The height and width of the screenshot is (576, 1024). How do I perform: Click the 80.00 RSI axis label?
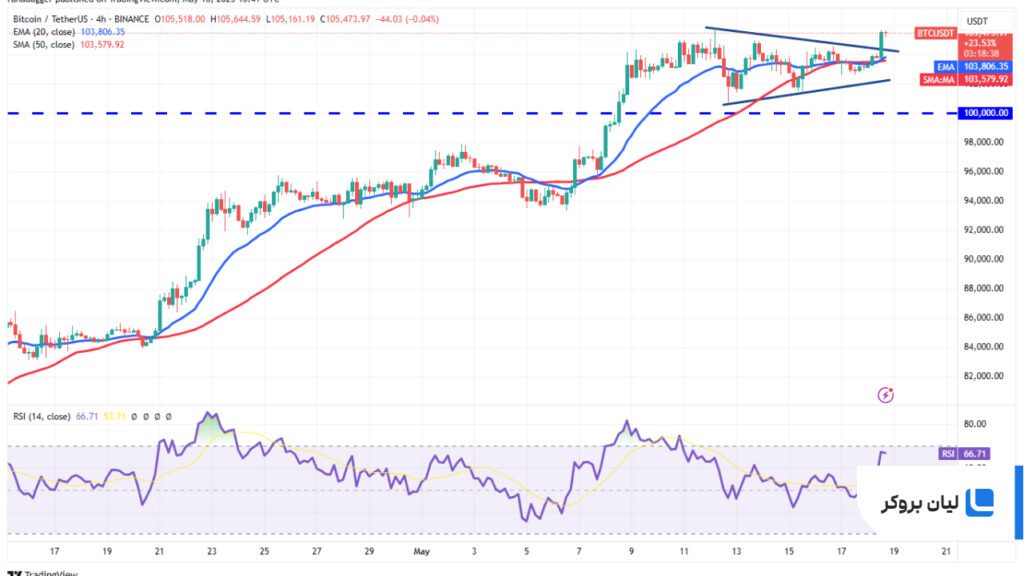(x=974, y=424)
